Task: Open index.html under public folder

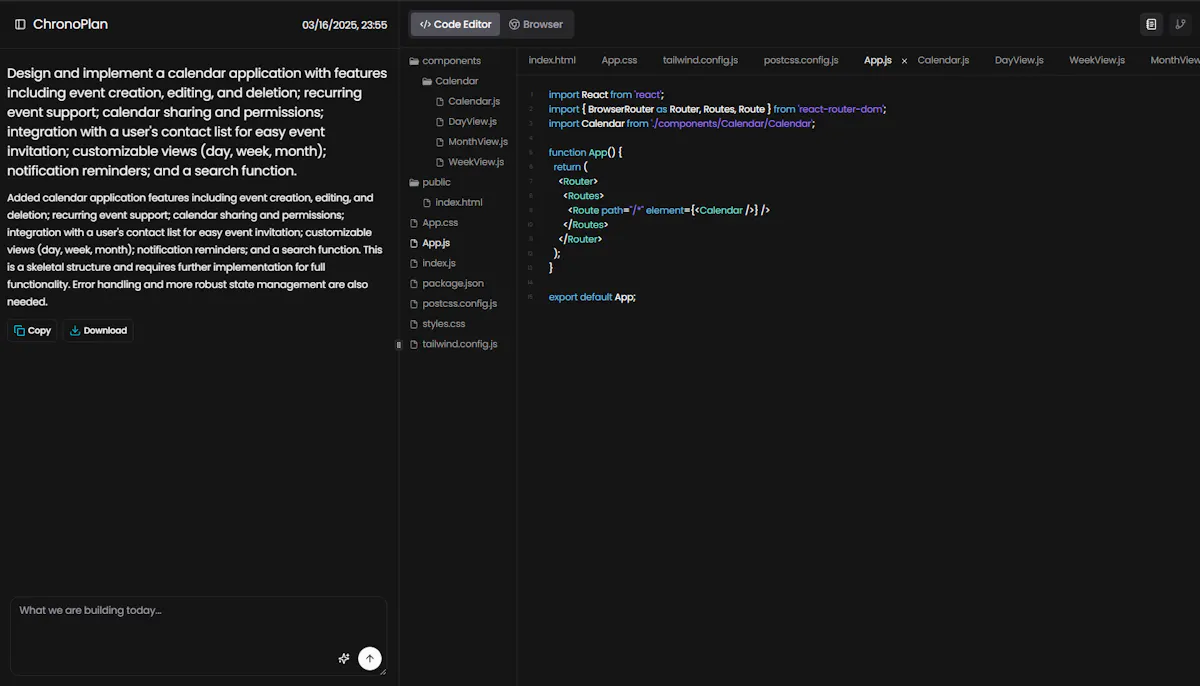Action: click(451, 202)
